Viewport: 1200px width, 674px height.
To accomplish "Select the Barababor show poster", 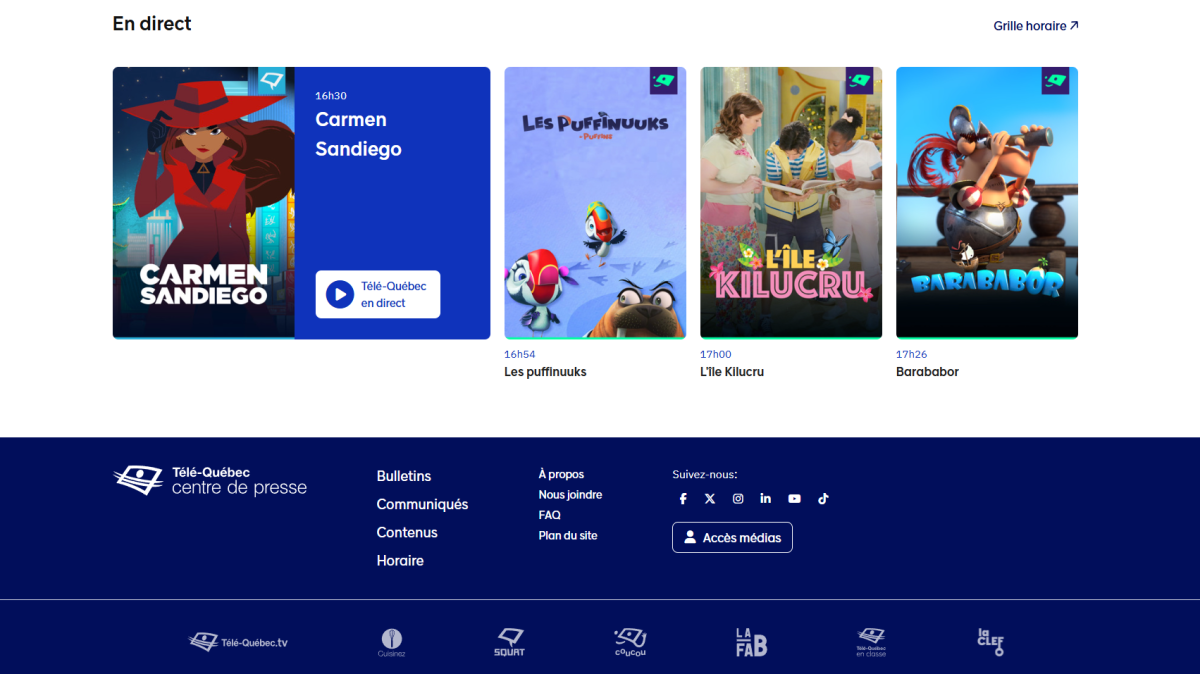I will (986, 203).
